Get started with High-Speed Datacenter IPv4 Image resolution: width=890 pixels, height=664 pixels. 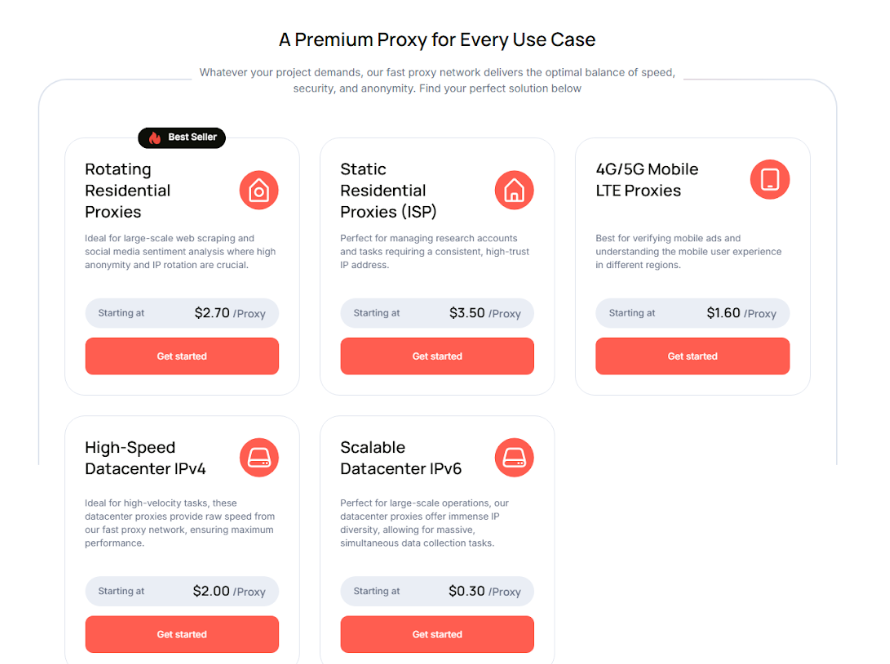pyautogui.click(x=182, y=634)
